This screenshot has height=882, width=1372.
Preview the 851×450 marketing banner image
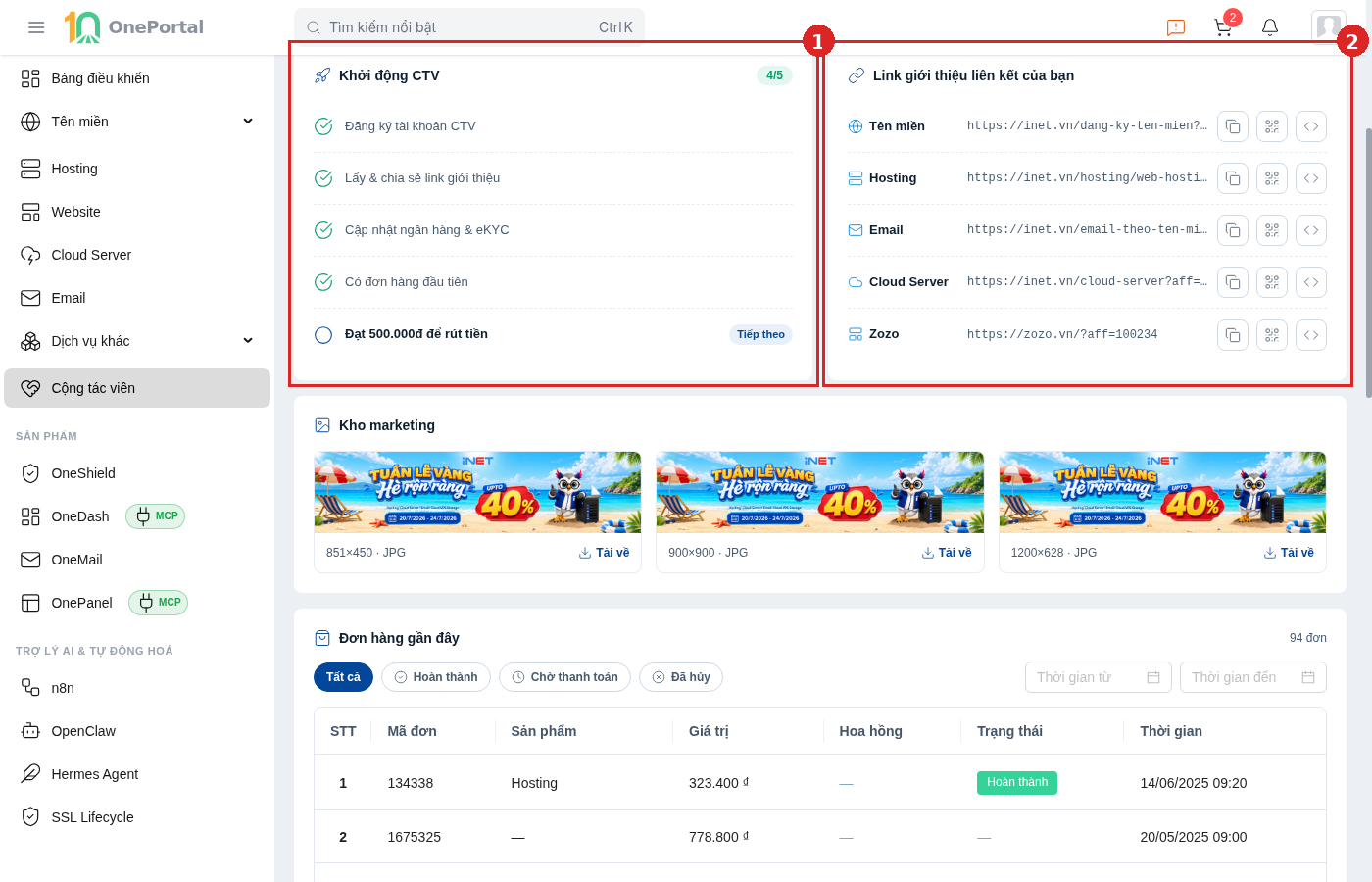[x=477, y=492]
